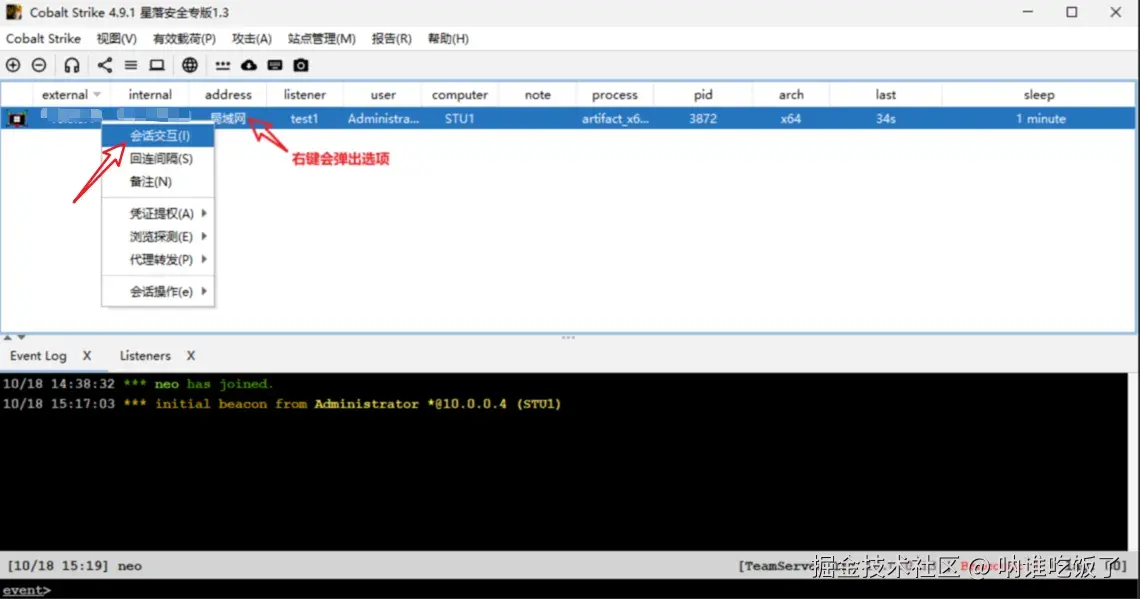
Task: Sort by the user column header
Action: 382,95
